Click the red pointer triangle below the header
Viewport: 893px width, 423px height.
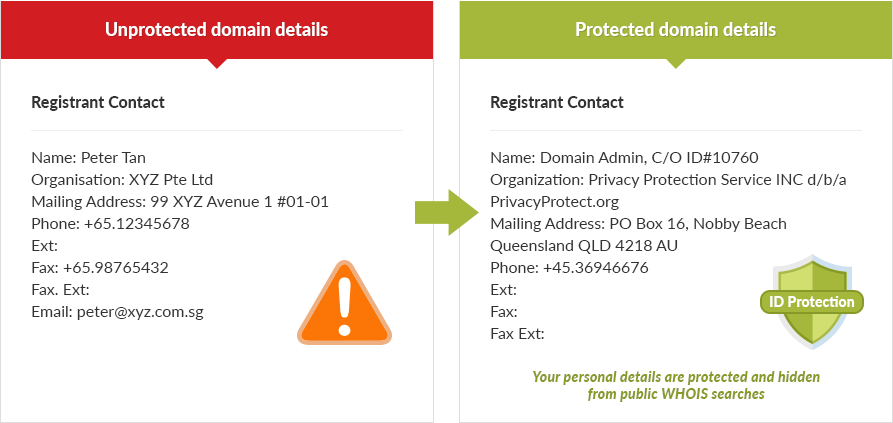coord(216,63)
